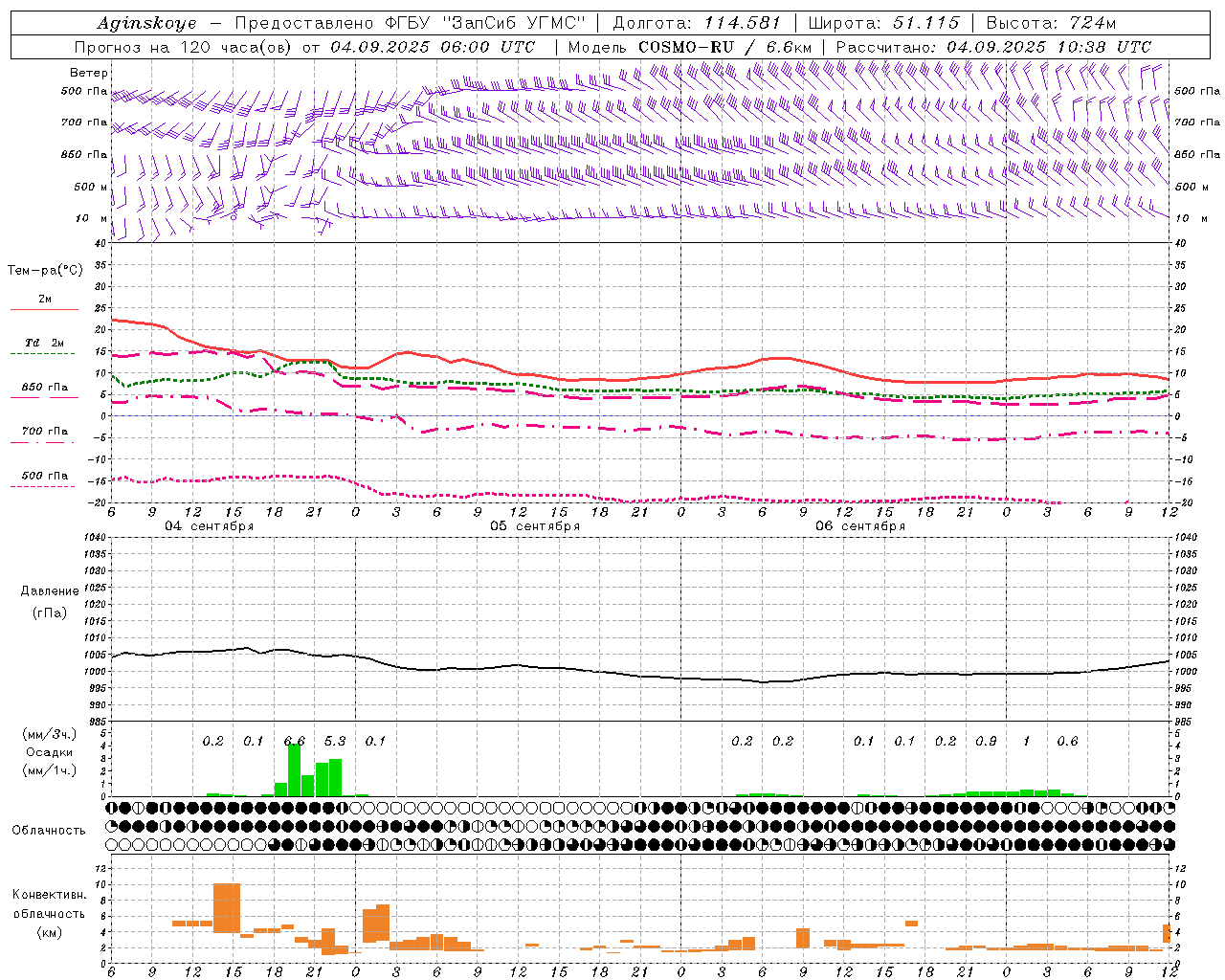Click the '(км)' unit under convective cloud label

point(49,932)
